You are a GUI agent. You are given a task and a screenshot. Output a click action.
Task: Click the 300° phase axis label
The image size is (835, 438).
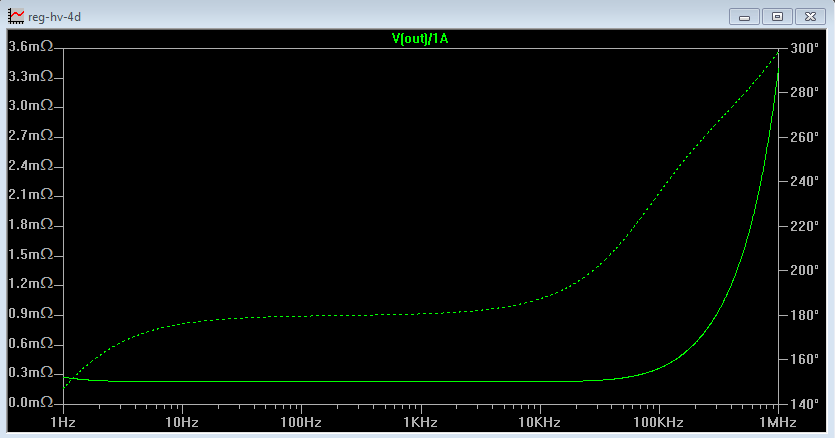[x=805, y=48]
